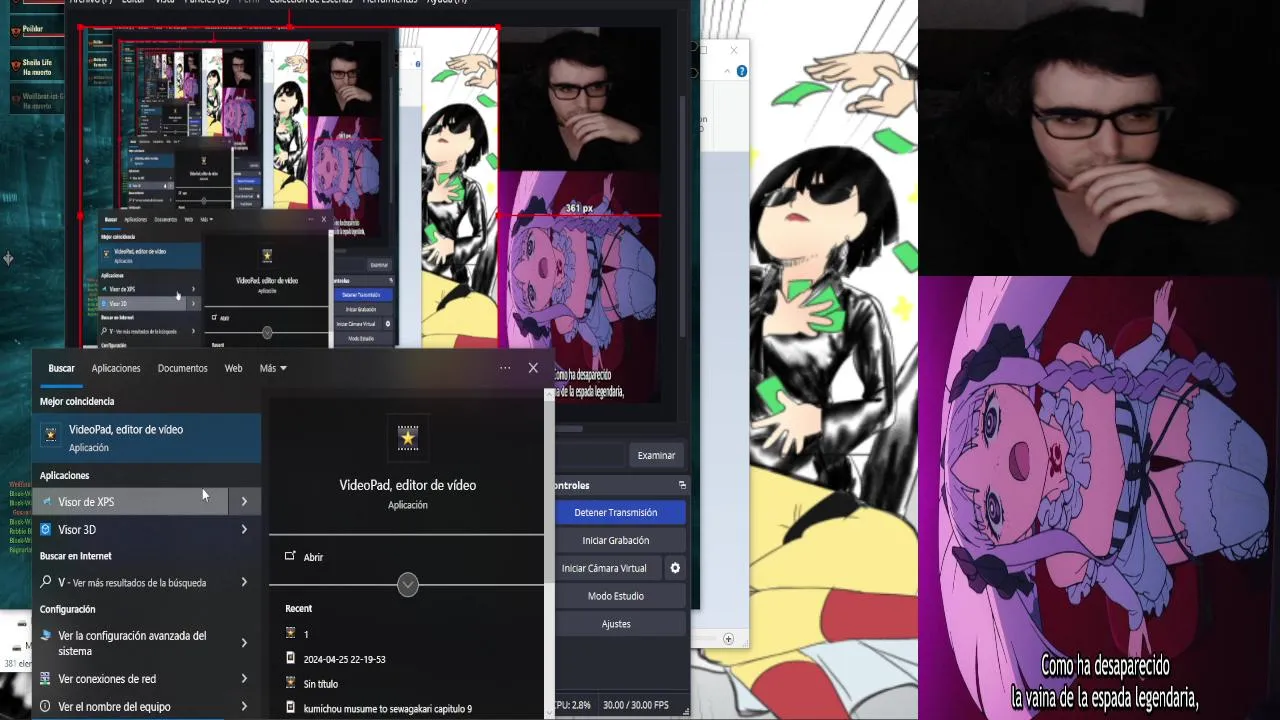The height and width of the screenshot is (720, 1280).
Task: Open the Documentos search tab
Action: point(182,368)
